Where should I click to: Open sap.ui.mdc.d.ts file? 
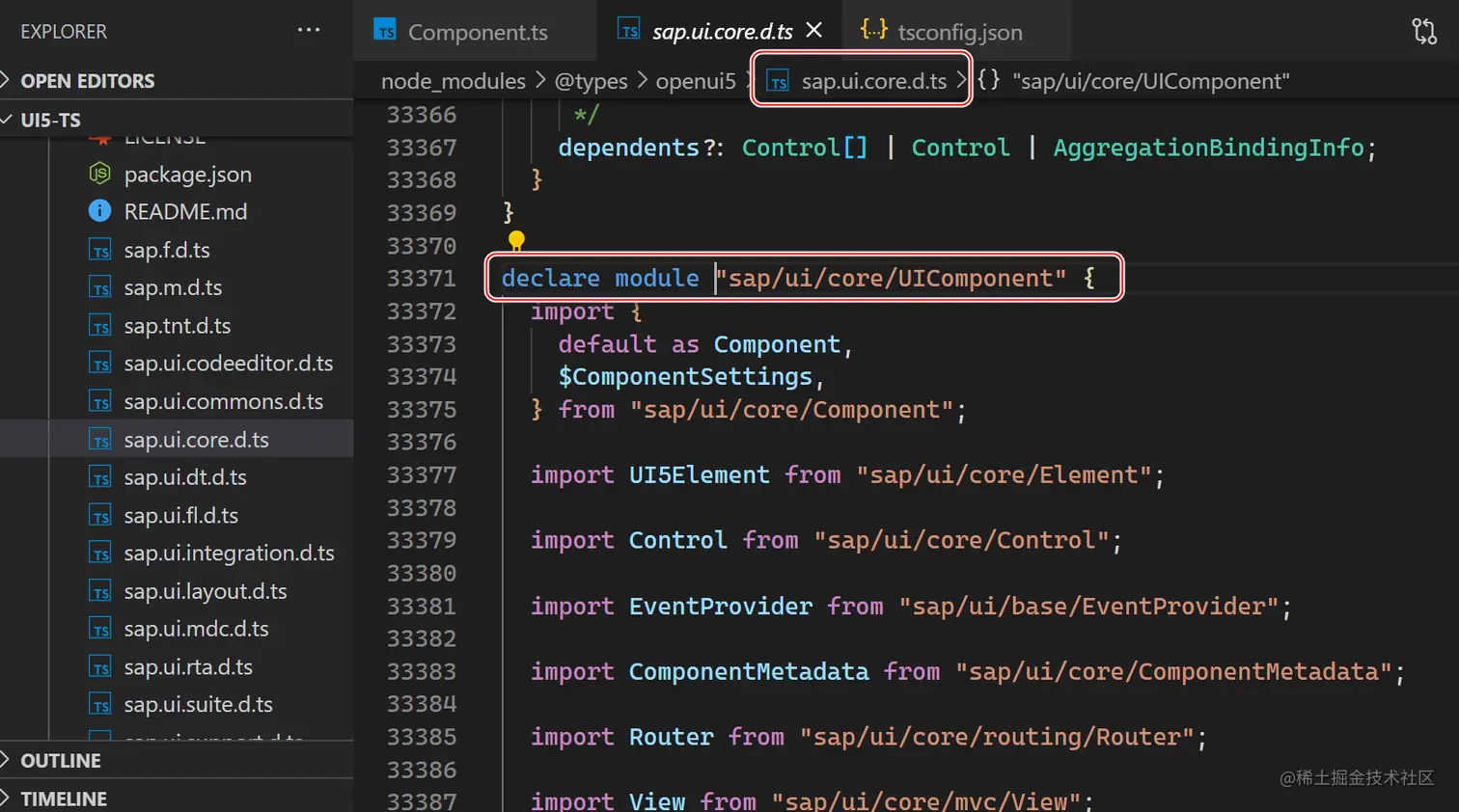pos(177,629)
